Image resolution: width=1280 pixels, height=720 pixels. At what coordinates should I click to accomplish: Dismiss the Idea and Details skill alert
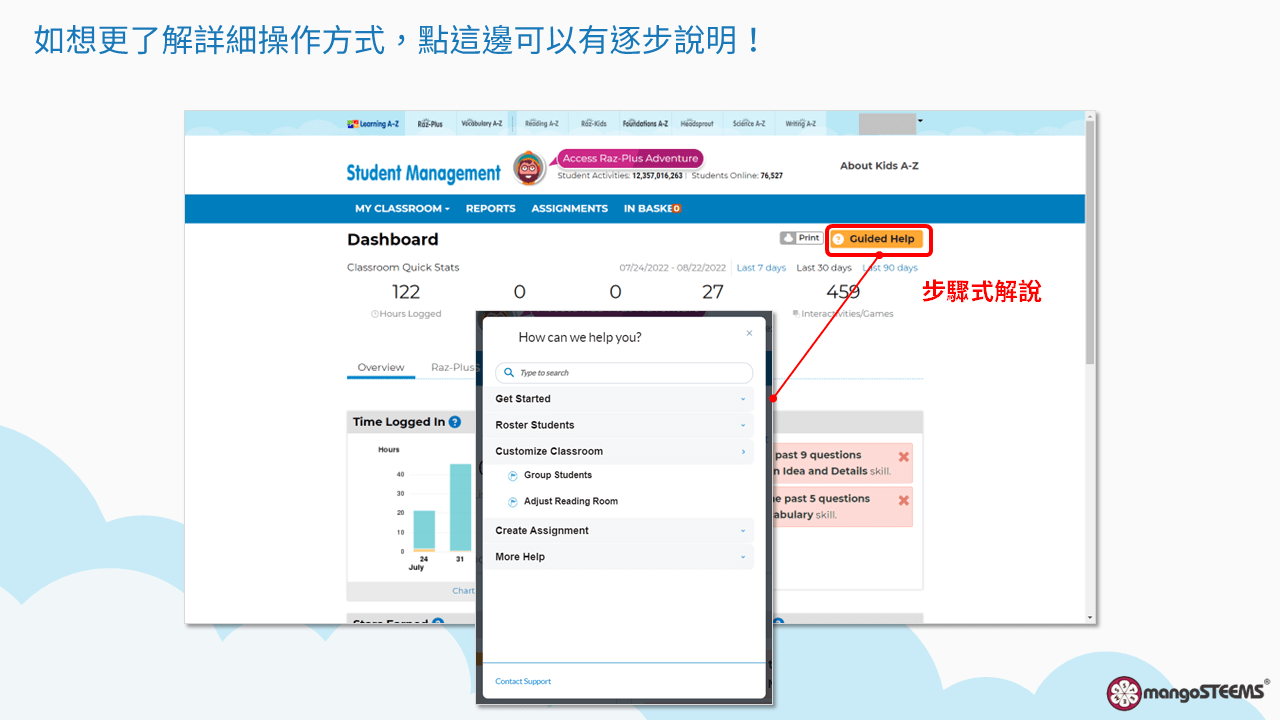904,457
